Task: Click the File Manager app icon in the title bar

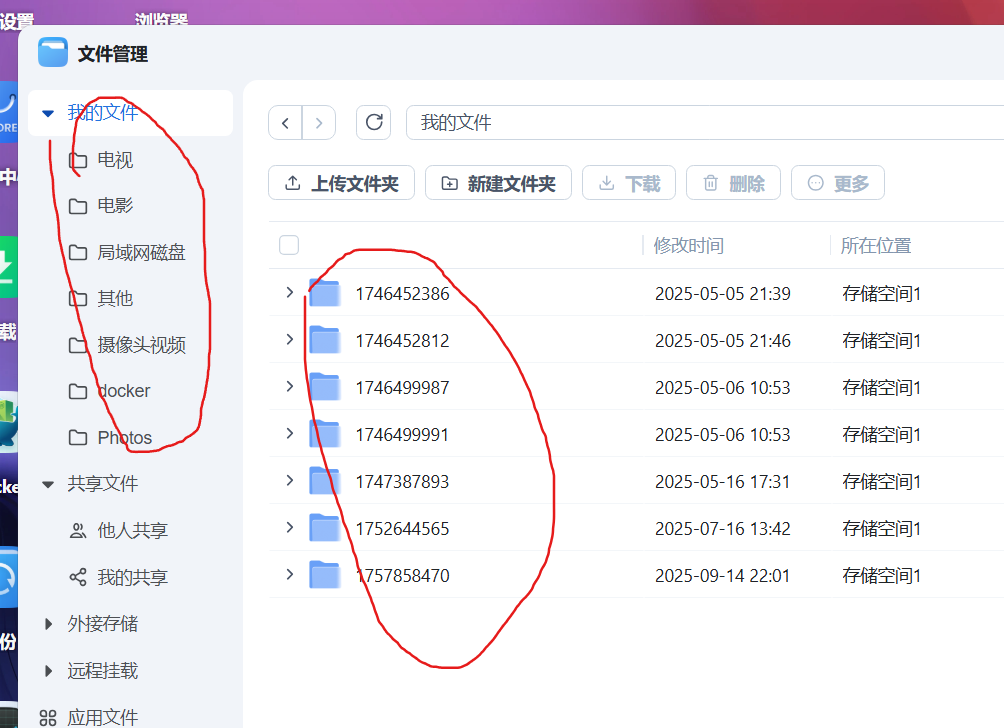Action: (53, 53)
